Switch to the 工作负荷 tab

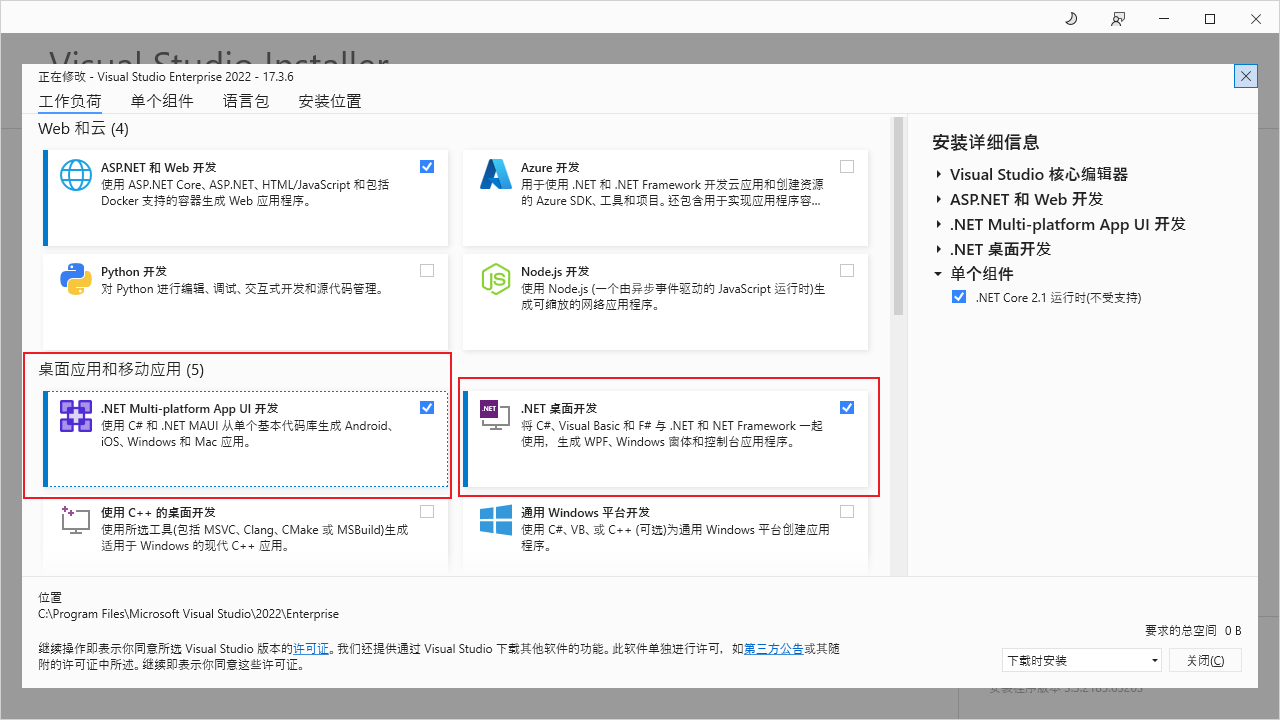pos(70,101)
